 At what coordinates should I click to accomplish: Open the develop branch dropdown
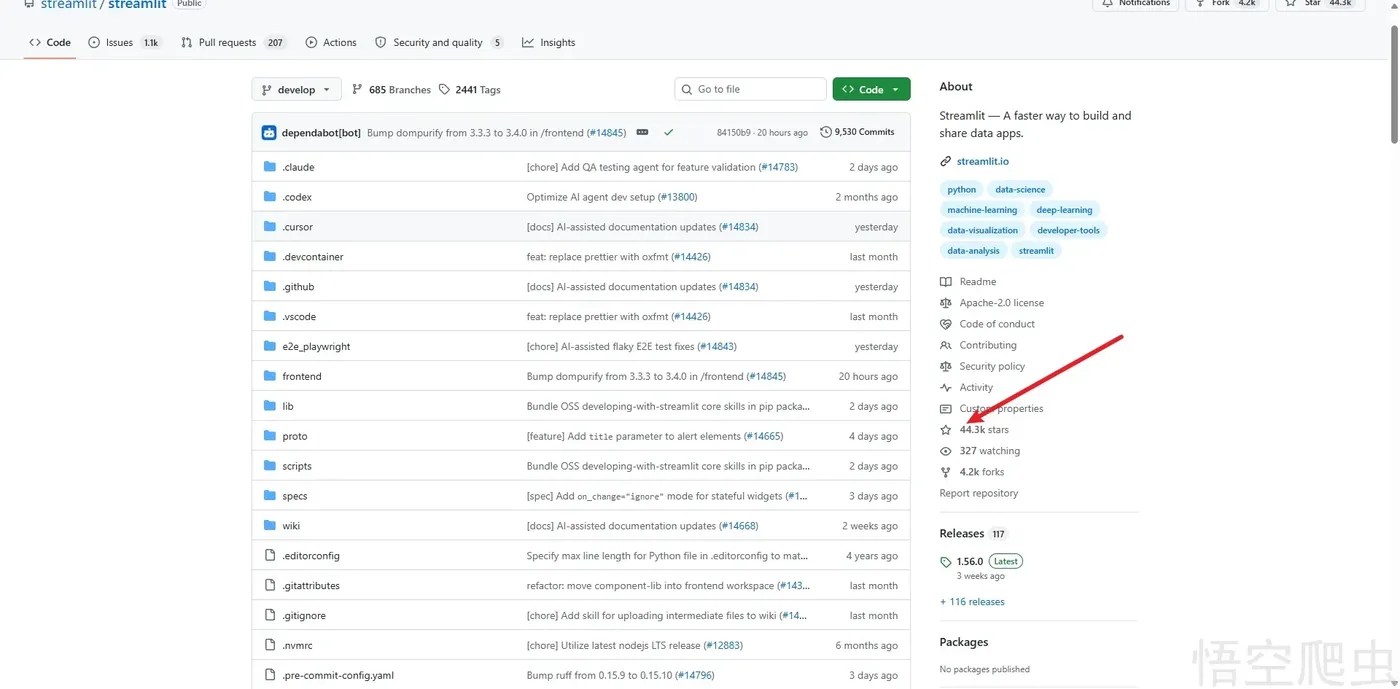click(296, 90)
